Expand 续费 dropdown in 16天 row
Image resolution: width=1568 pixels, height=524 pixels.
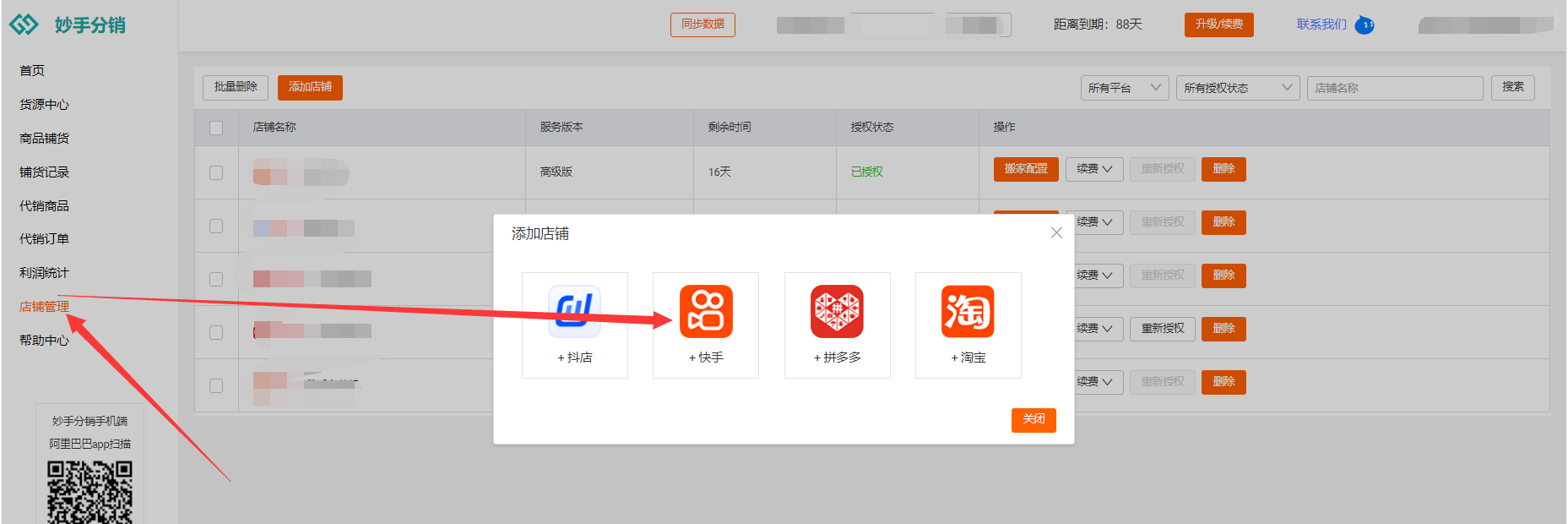[x=1094, y=169]
